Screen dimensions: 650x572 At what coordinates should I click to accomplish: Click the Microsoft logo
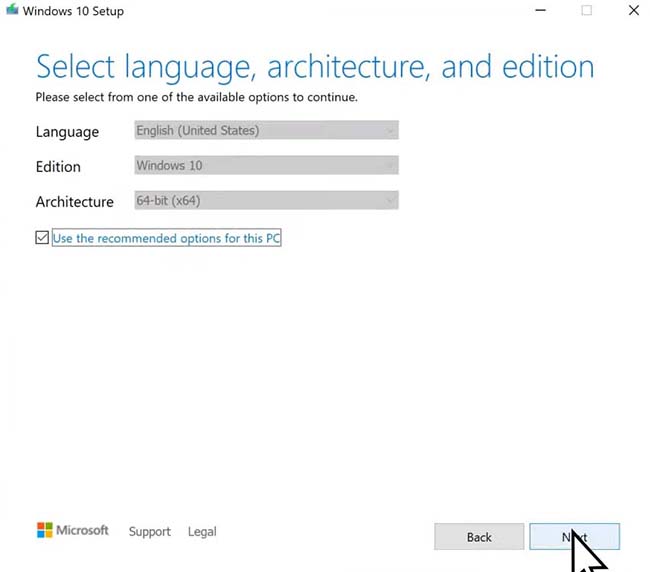(x=73, y=530)
